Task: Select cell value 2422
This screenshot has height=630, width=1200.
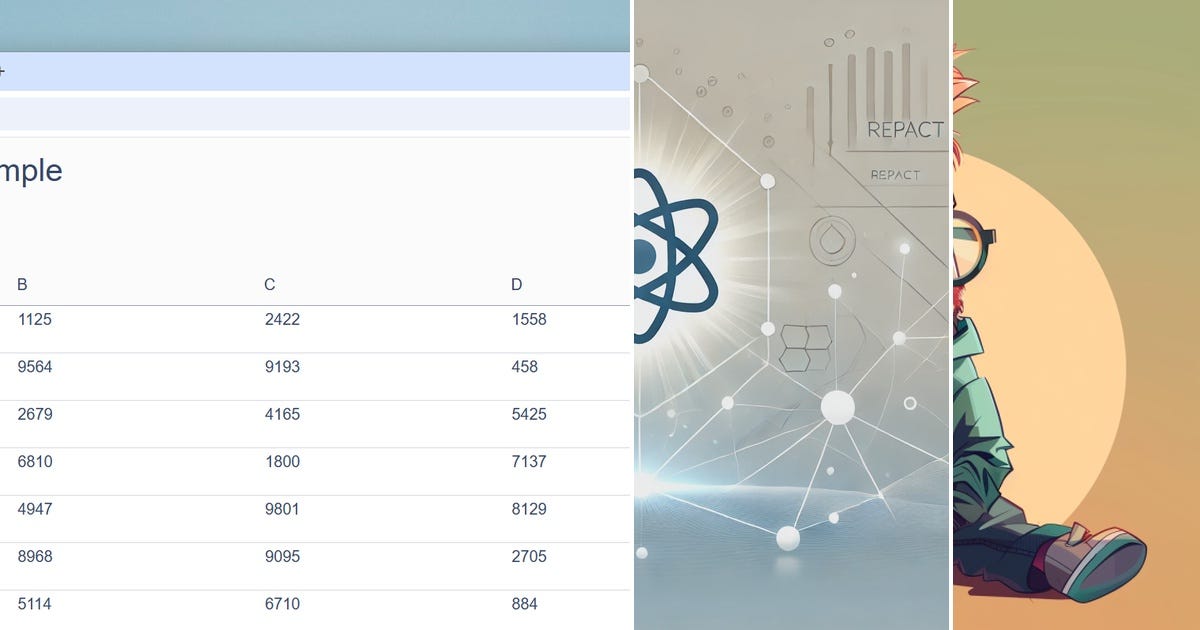Action: point(282,320)
